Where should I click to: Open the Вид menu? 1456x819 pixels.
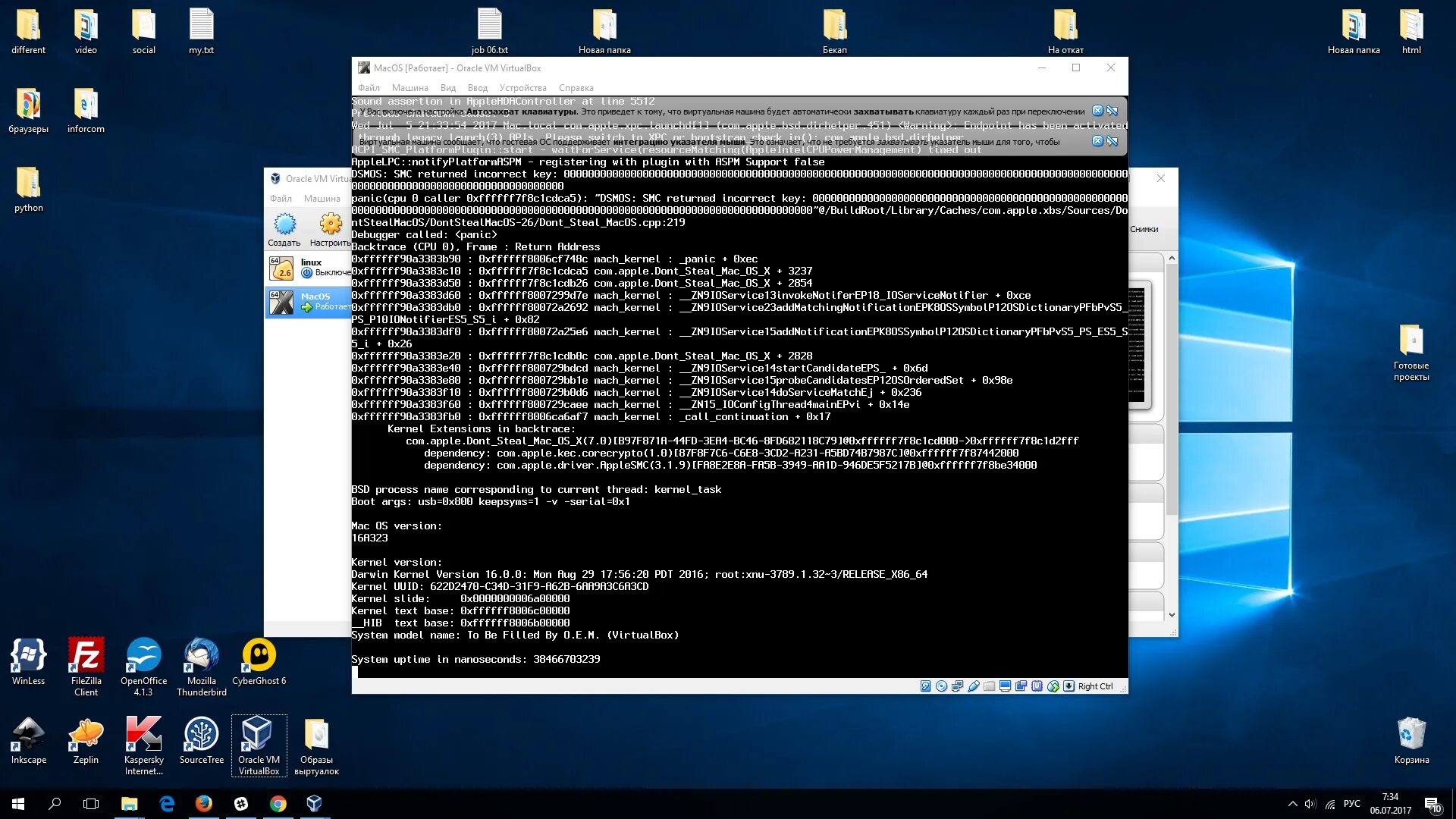(448, 88)
